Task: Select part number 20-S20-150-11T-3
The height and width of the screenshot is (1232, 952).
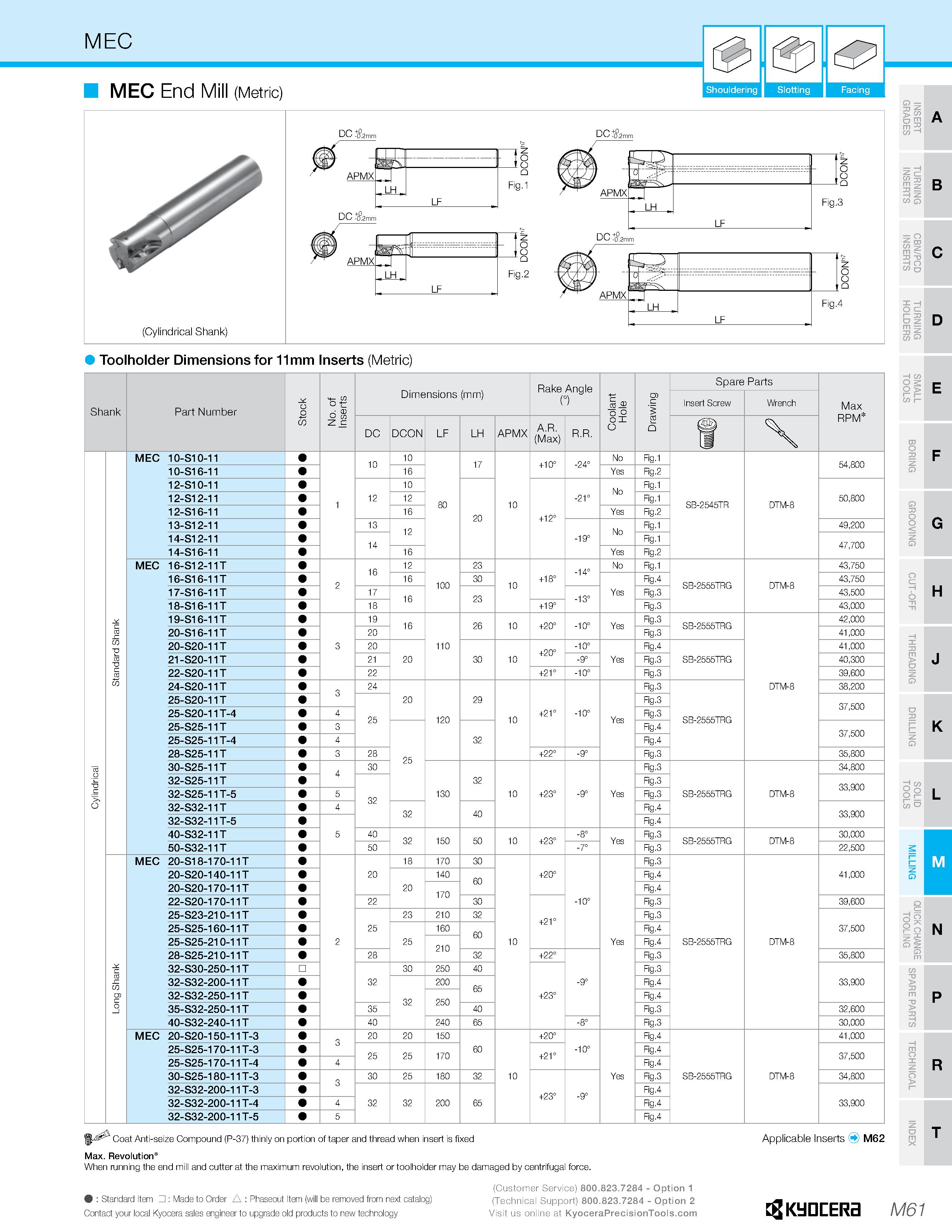Action: click(213, 1036)
